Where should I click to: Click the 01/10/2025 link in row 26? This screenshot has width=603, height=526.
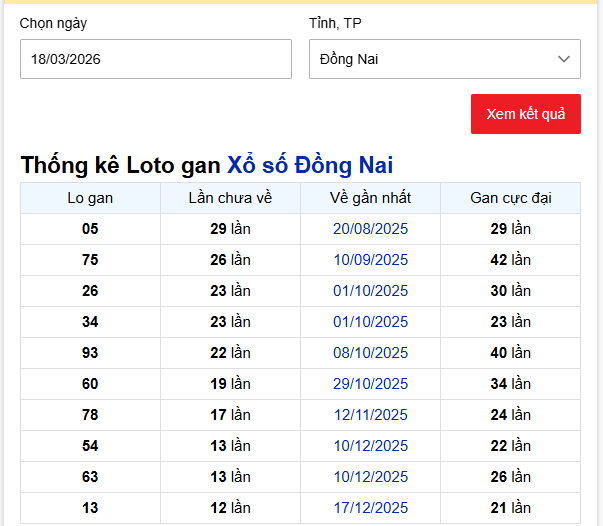point(370,291)
